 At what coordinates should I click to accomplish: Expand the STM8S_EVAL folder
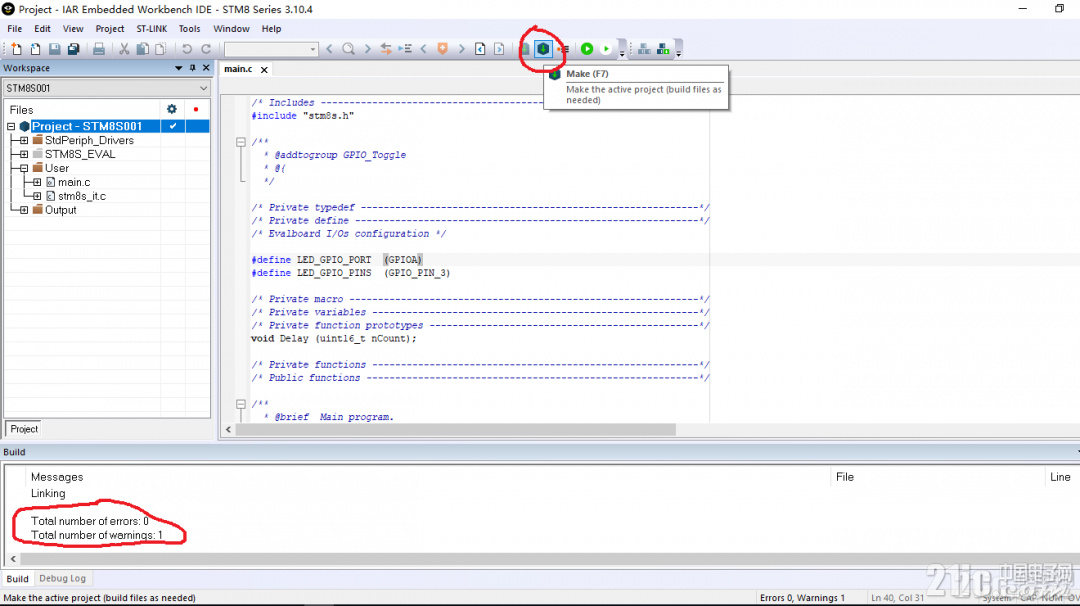[24, 154]
